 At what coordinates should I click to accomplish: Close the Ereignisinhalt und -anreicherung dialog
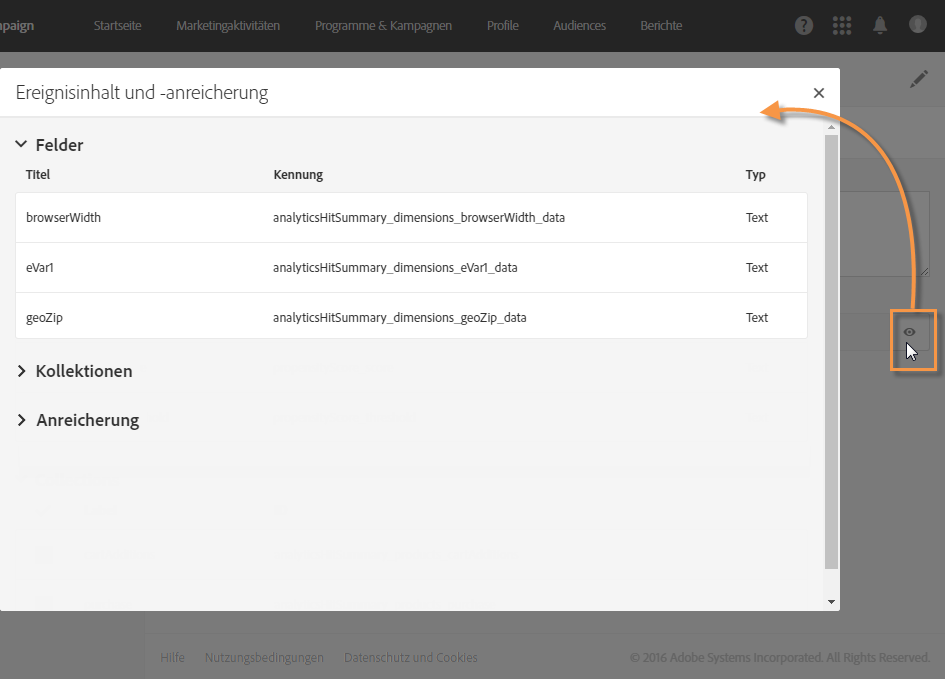pos(818,93)
